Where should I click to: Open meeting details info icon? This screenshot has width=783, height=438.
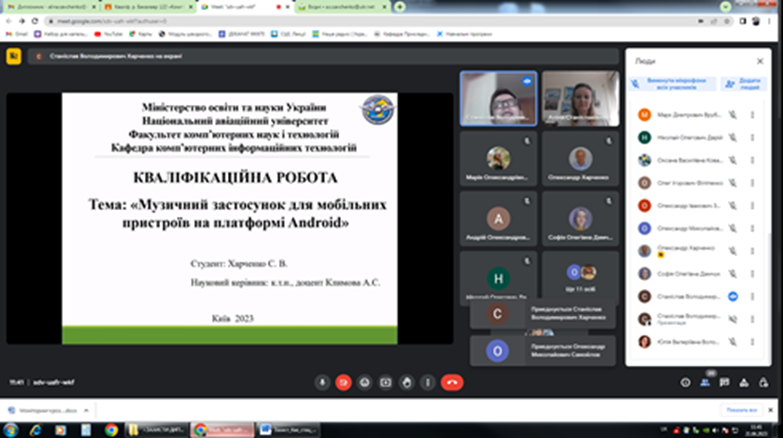tap(685, 383)
